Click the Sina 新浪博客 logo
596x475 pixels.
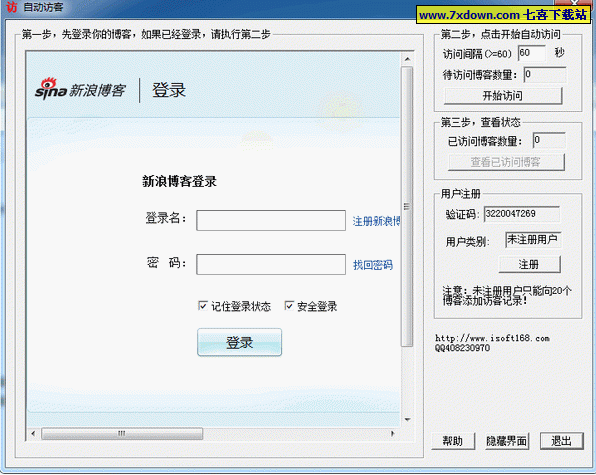[80, 89]
